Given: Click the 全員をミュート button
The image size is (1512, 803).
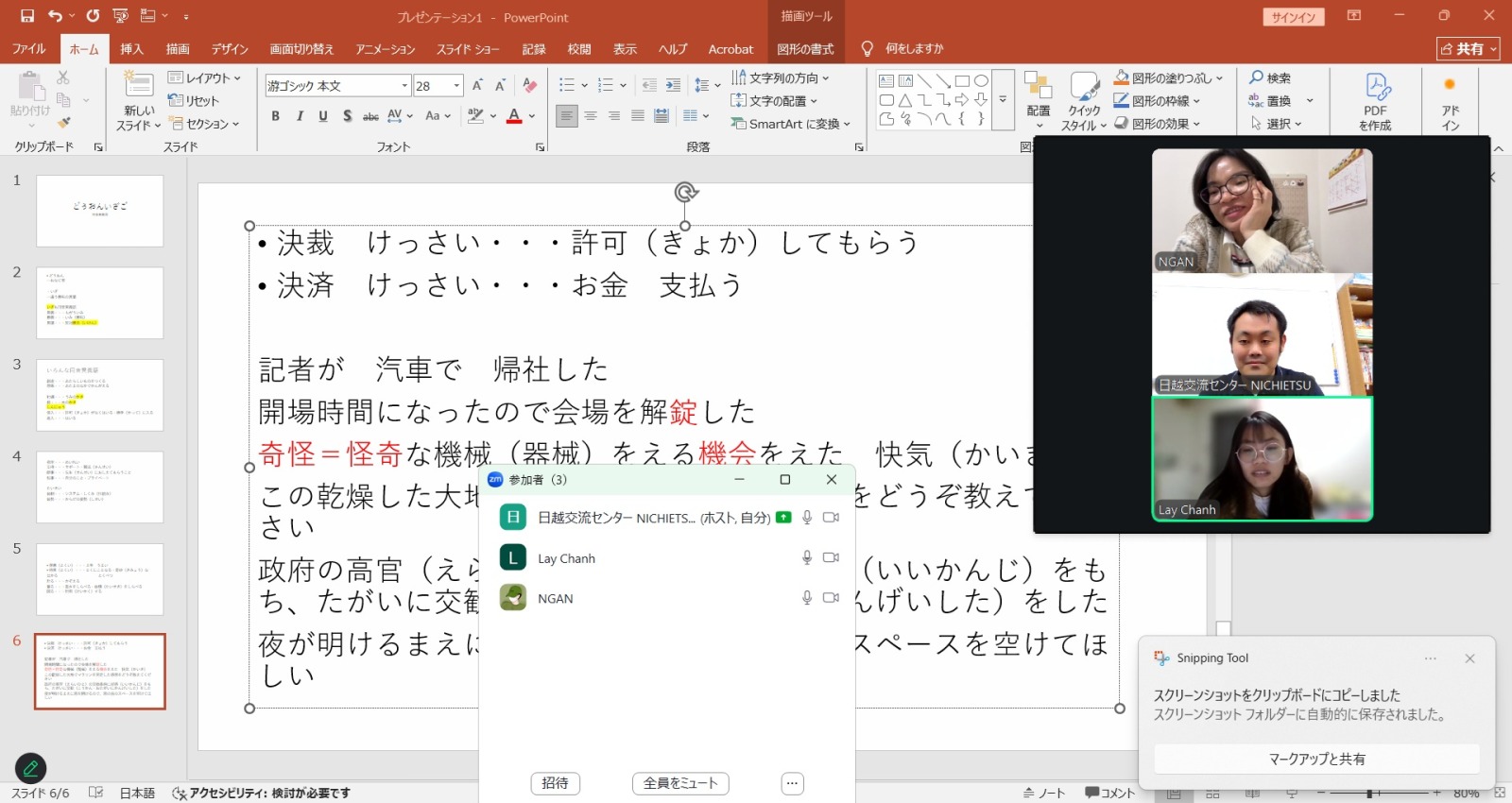Looking at the screenshot, I should tap(680, 783).
